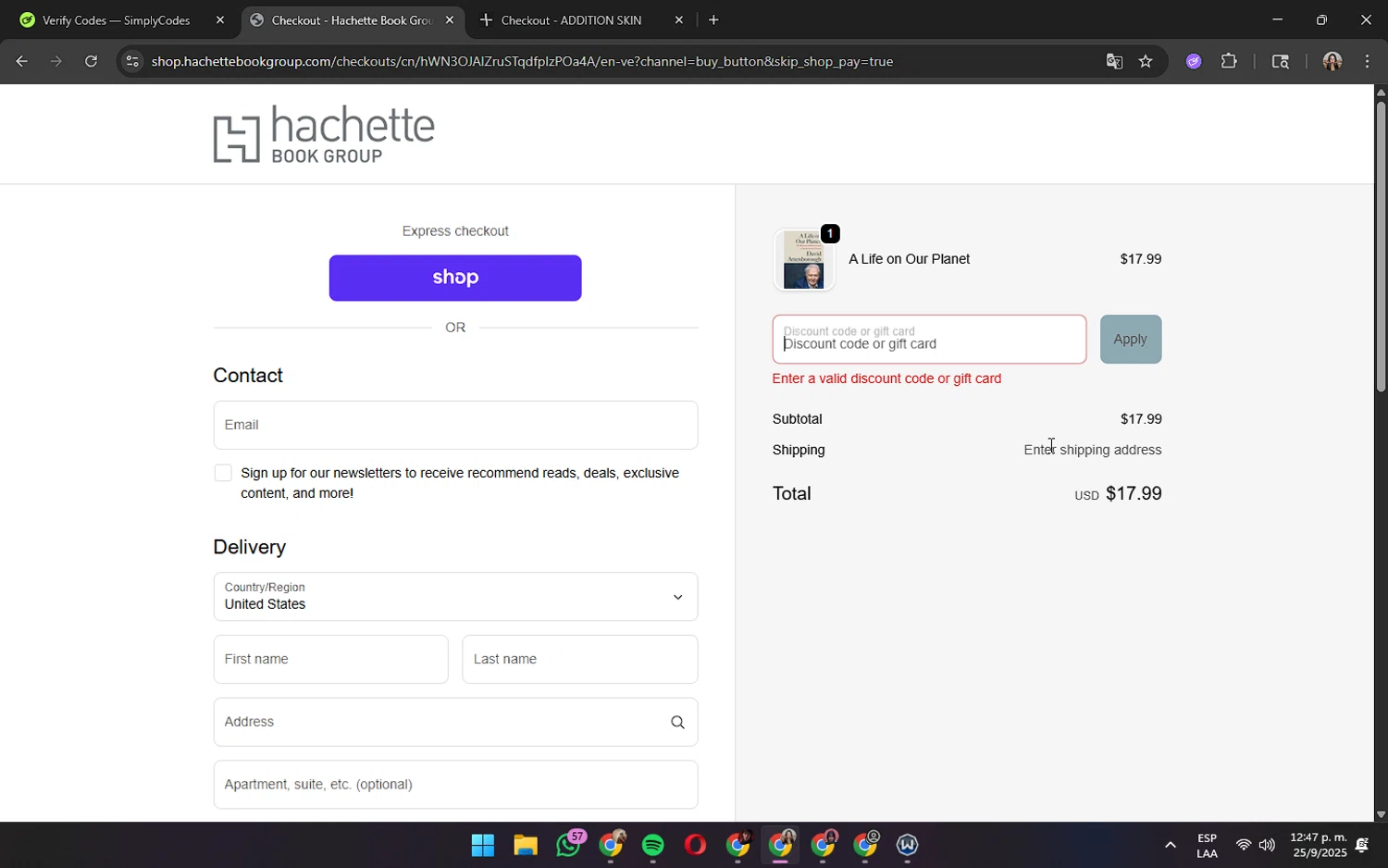Image resolution: width=1388 pixels, height=868 pixels.
Task: Click the First name field
Action: [330, 659]
